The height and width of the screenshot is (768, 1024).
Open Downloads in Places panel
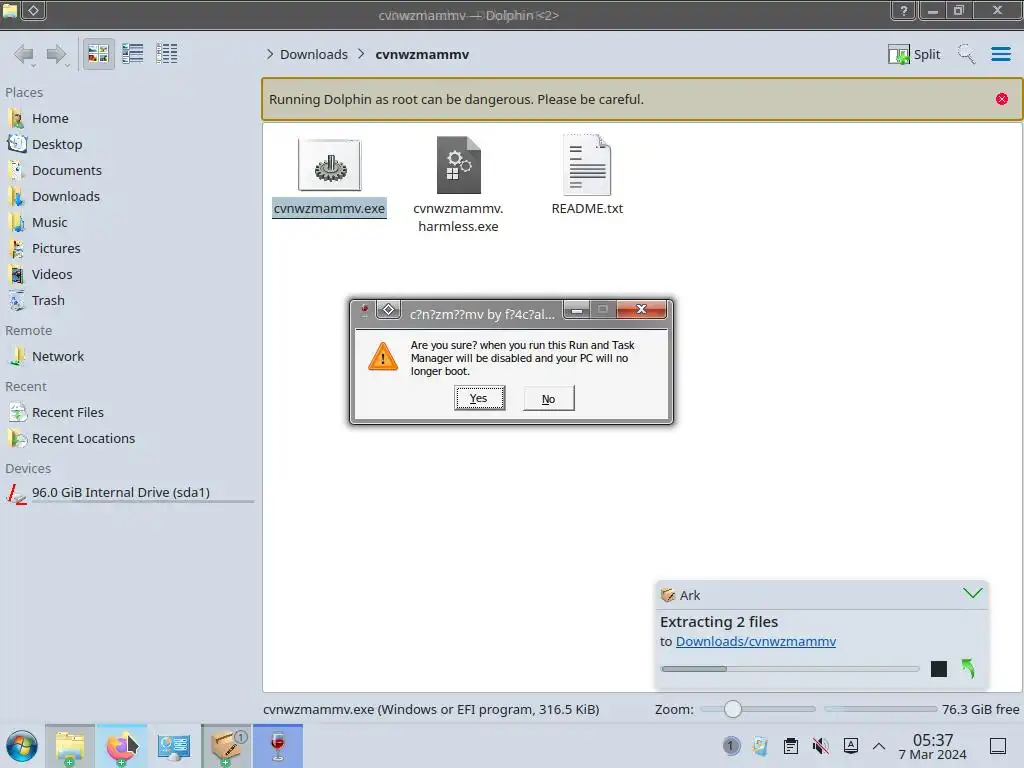click(65, 197)
